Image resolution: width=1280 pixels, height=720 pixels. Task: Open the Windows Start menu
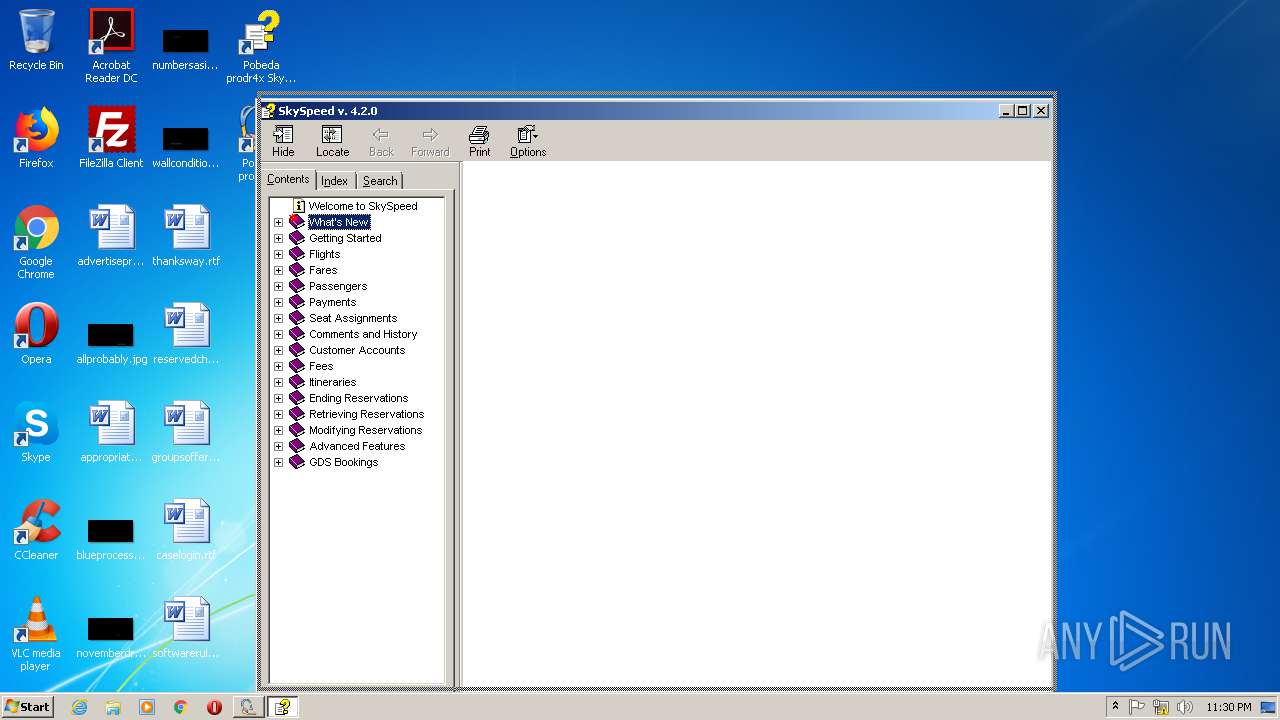(x=28, y=706)
